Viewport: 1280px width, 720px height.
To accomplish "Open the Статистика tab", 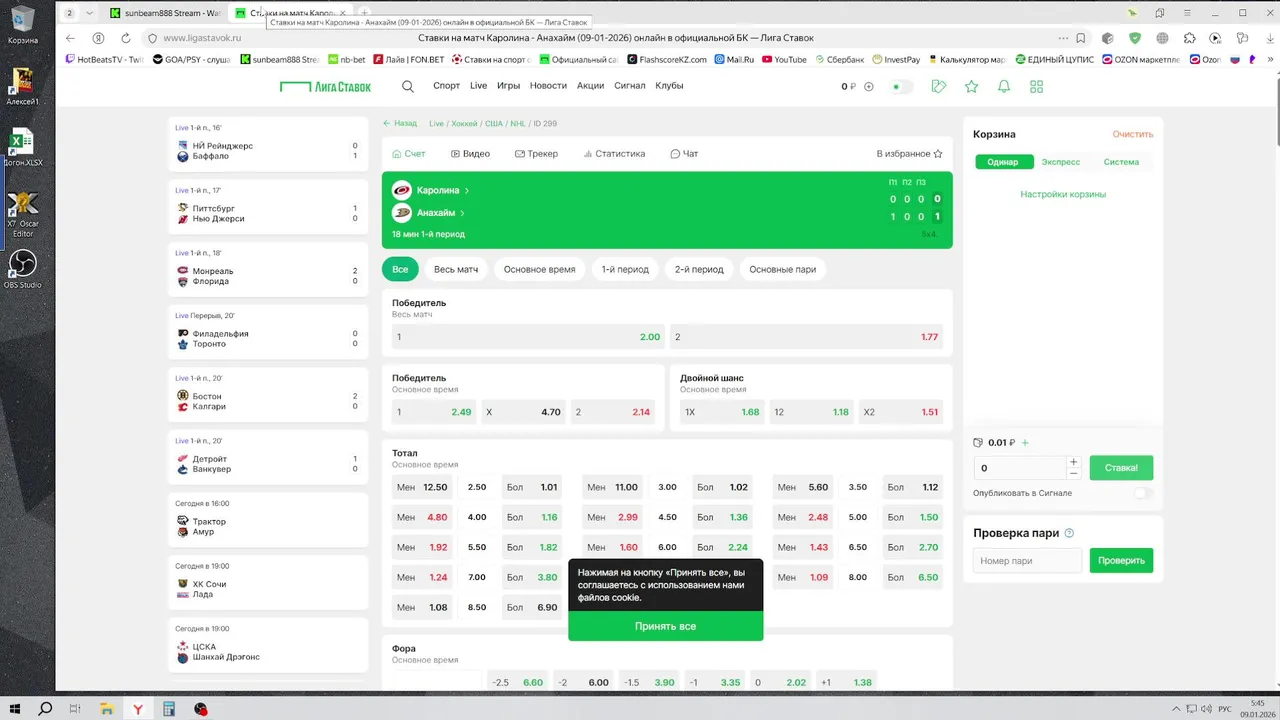I will pyautogui.click(x=613, y=154).
